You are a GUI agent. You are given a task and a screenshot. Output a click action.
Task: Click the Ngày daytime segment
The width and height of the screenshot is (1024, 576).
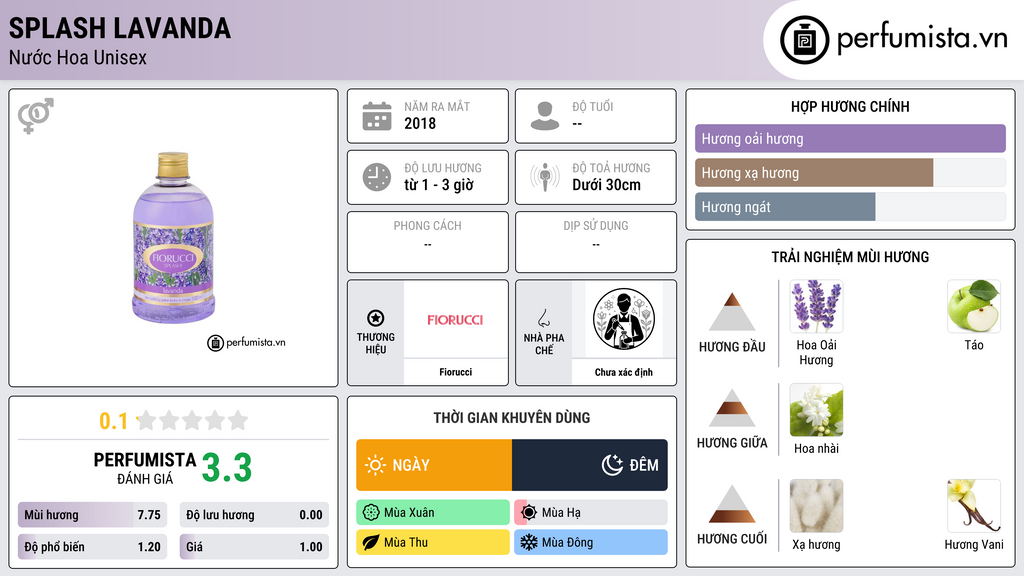click(434, 465)
